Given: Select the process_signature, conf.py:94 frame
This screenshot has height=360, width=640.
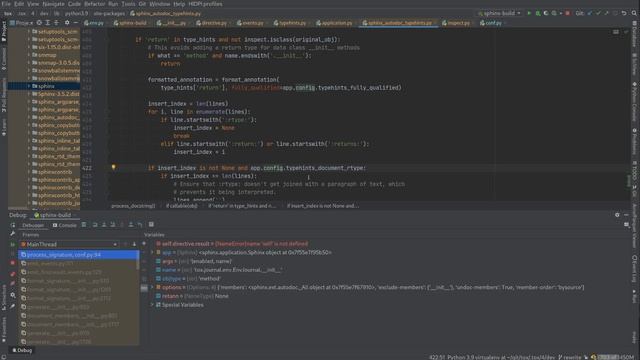Looking at the screenshot, I should pos(78,255).
